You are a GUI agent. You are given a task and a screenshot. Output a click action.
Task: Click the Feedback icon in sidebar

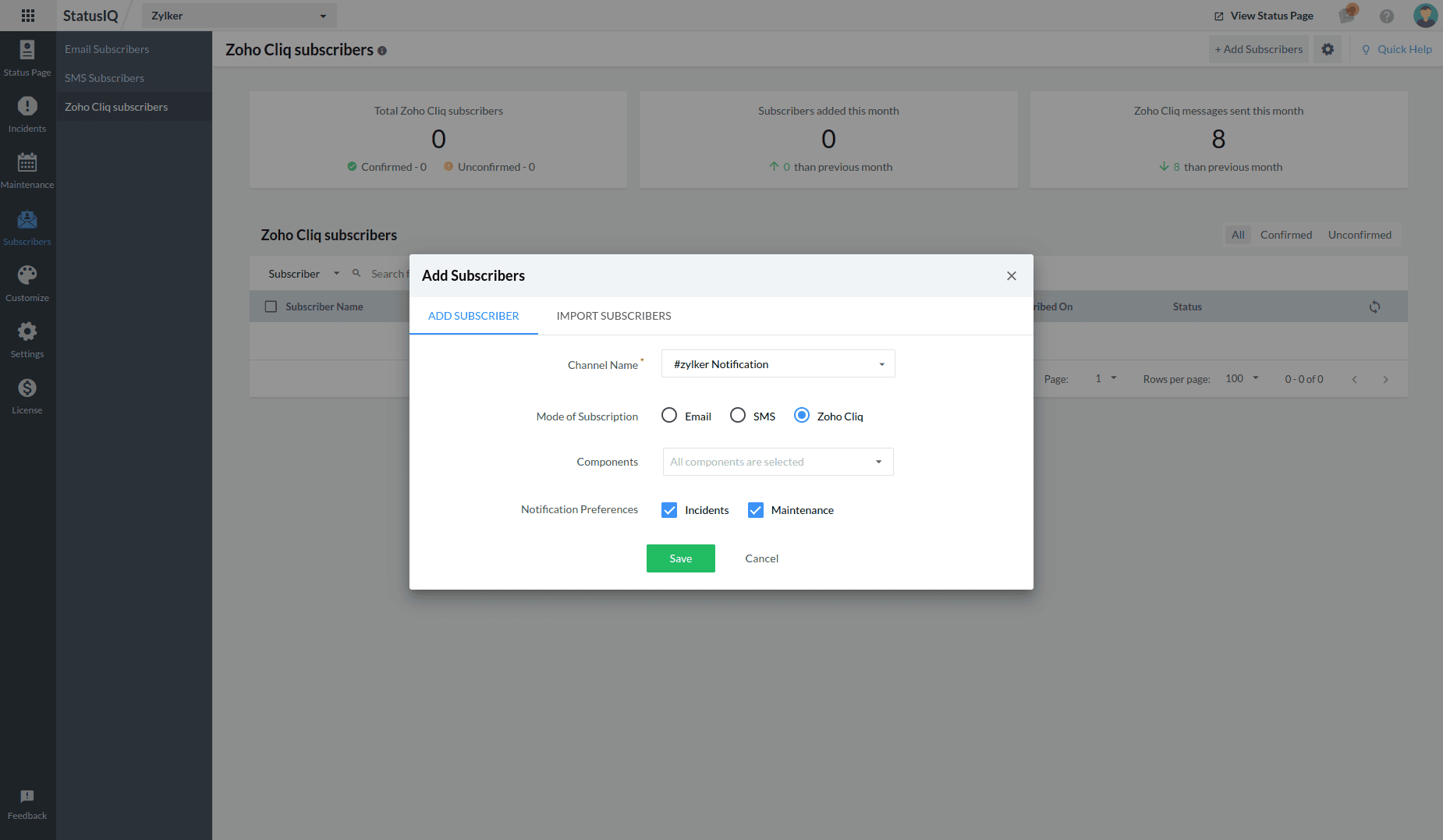coord(27,796)
